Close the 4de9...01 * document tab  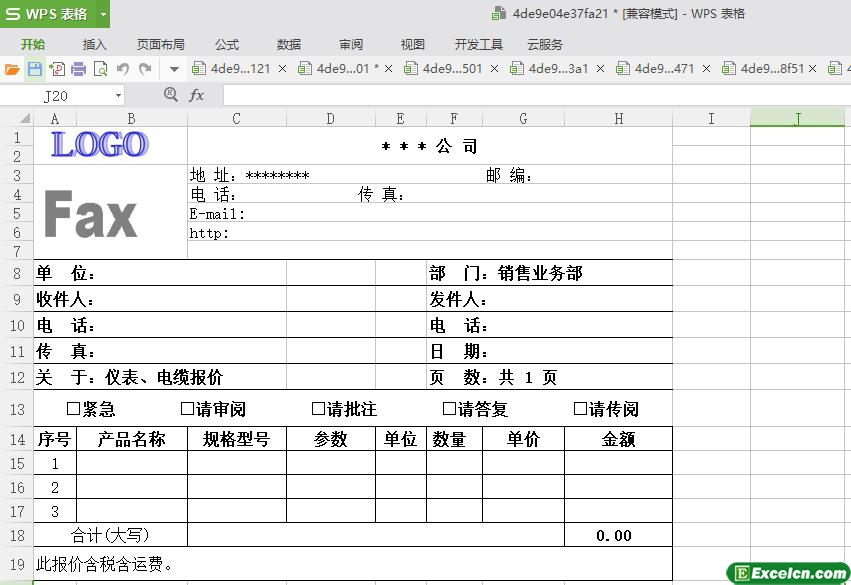pyautogui.click(x=389, y=69)
